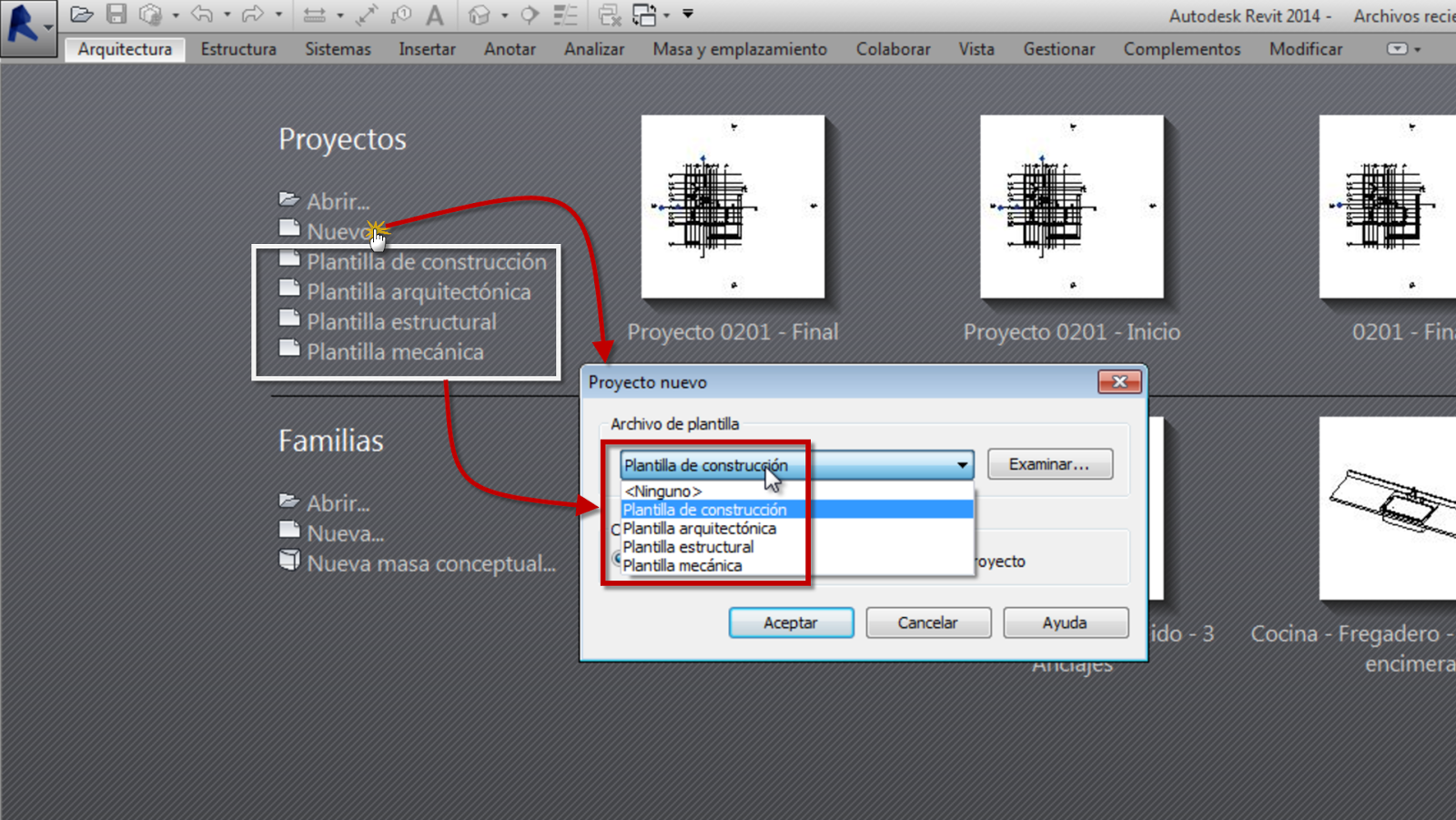
Task: Click the Nuevo… link under Proyectos
Action: tap(341, 231)
